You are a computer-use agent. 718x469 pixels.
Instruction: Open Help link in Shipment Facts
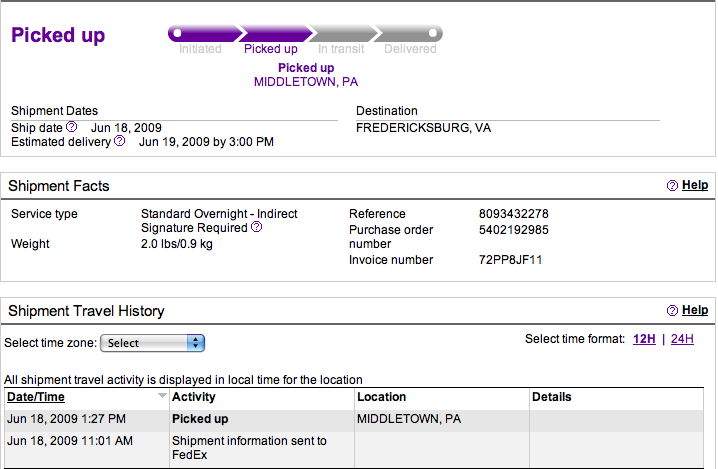click(x=695, y=185)
